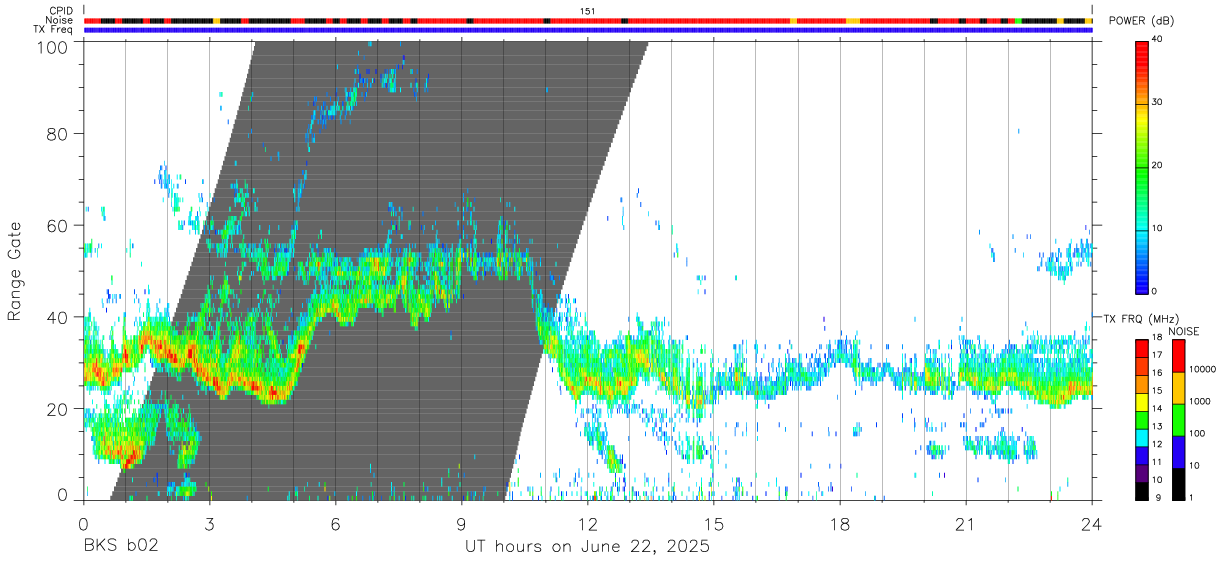This screenshot has height=567, width=1228.
Task: Click the "12" label on TX FRQ scale
Action: (1155, 444)
